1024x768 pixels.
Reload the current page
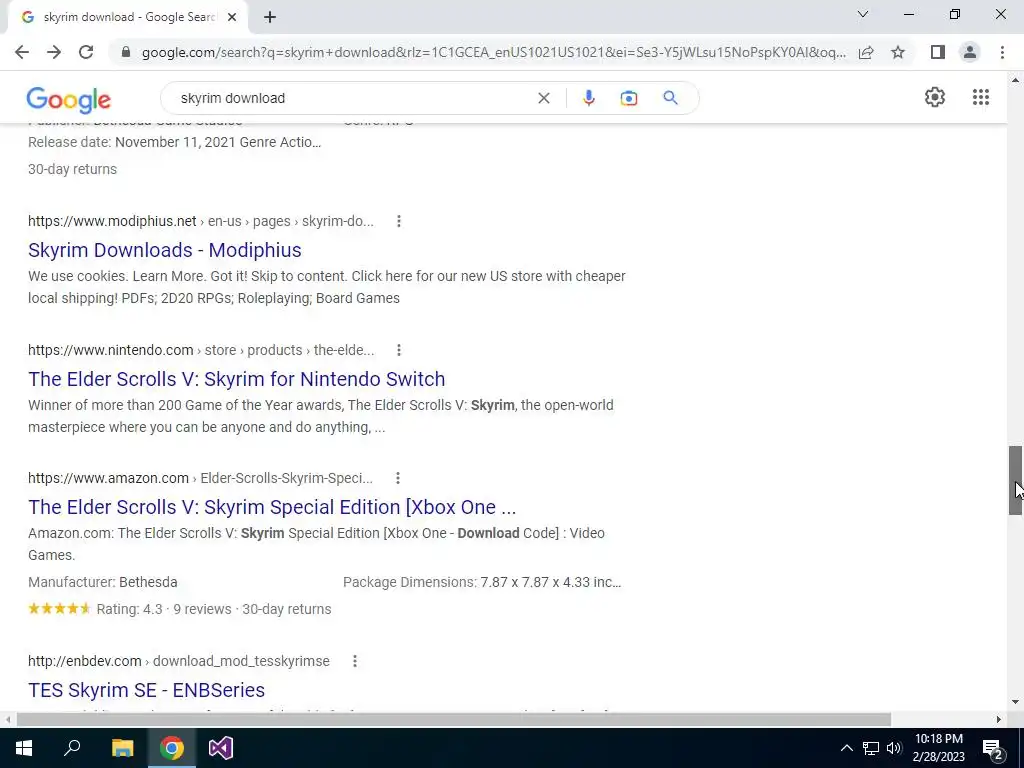pos(86,52)
